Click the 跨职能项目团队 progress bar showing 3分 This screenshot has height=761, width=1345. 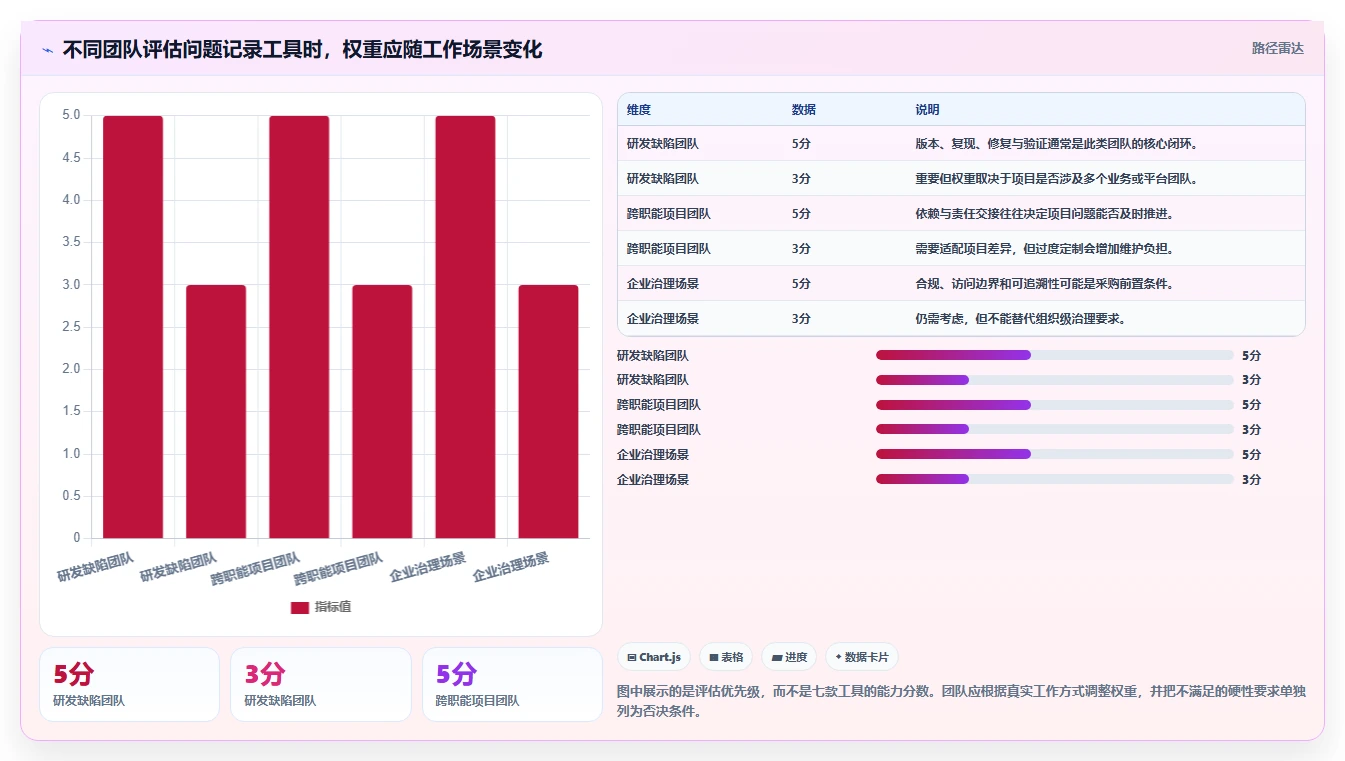pyautogui.click(x=1054, y=429)
